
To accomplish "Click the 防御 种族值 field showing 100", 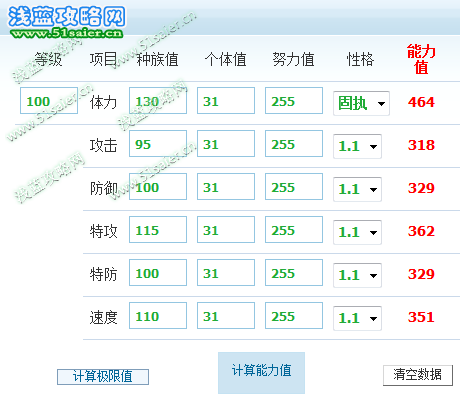I will coord(158,187).
